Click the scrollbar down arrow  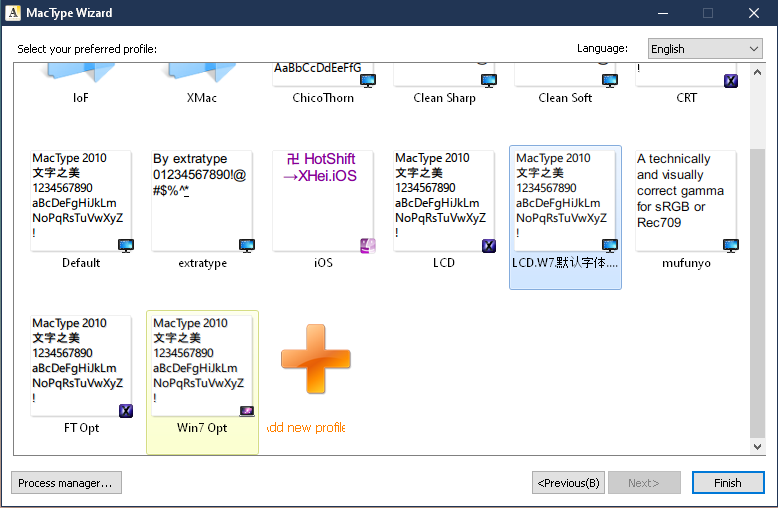coord(757,446)
